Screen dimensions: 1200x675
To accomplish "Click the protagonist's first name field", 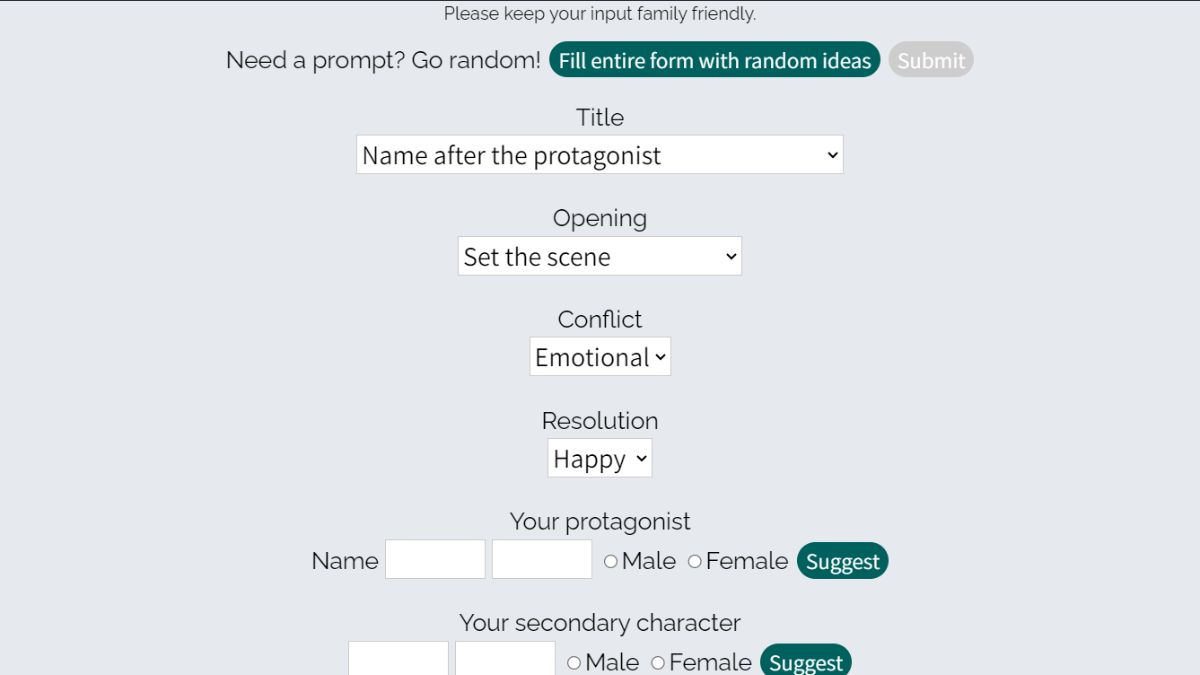I will pos(435,558).
